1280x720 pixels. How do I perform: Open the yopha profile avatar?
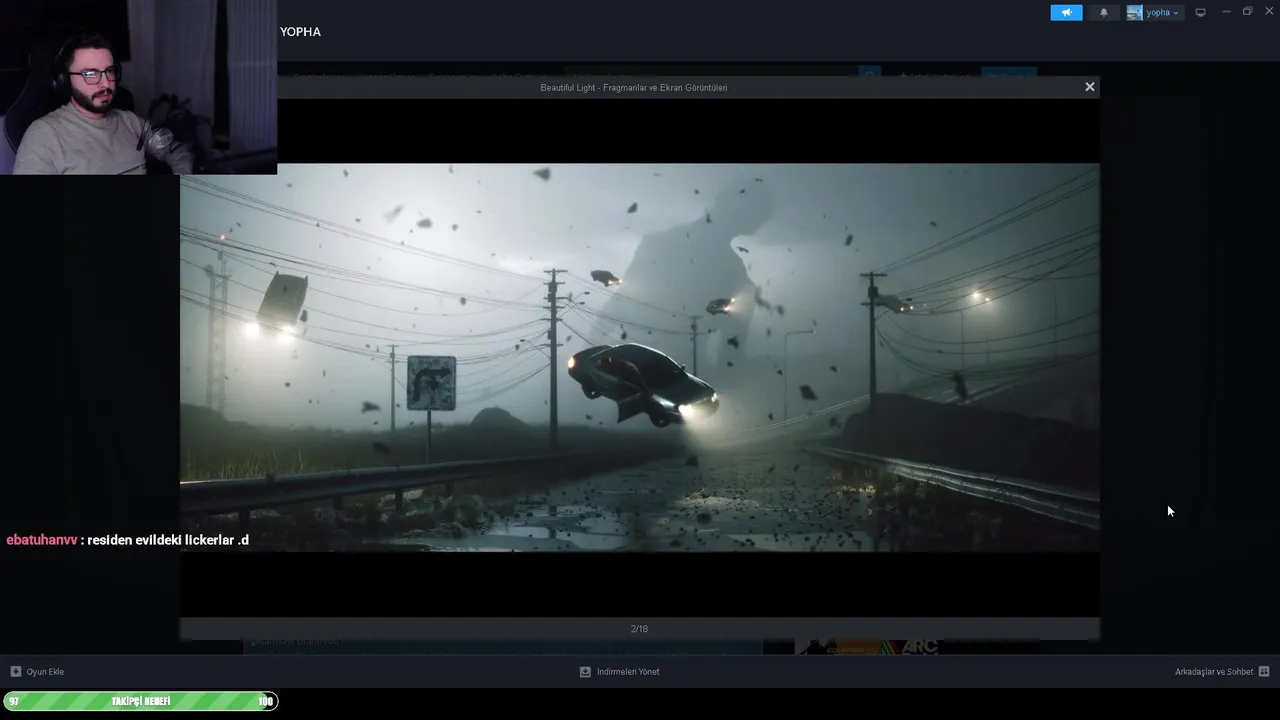pos(1135,12)
